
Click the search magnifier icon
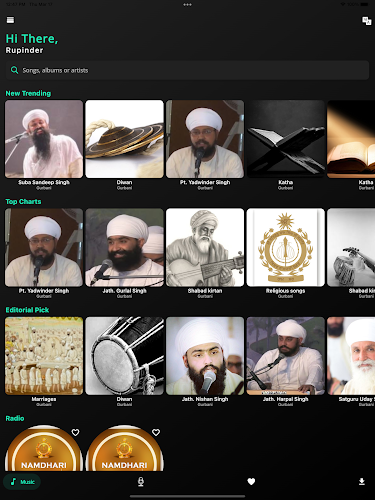14,70
